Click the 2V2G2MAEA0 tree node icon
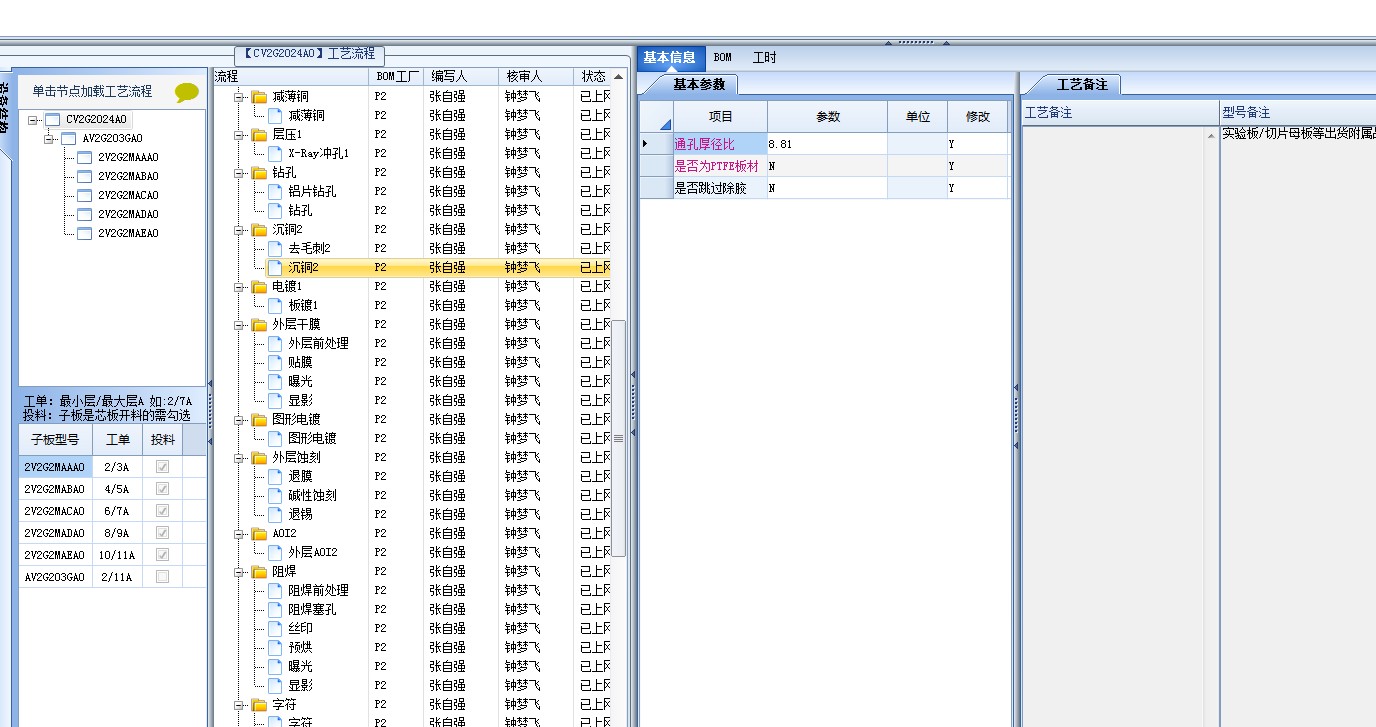1376x727 pixels. (85, 234)
